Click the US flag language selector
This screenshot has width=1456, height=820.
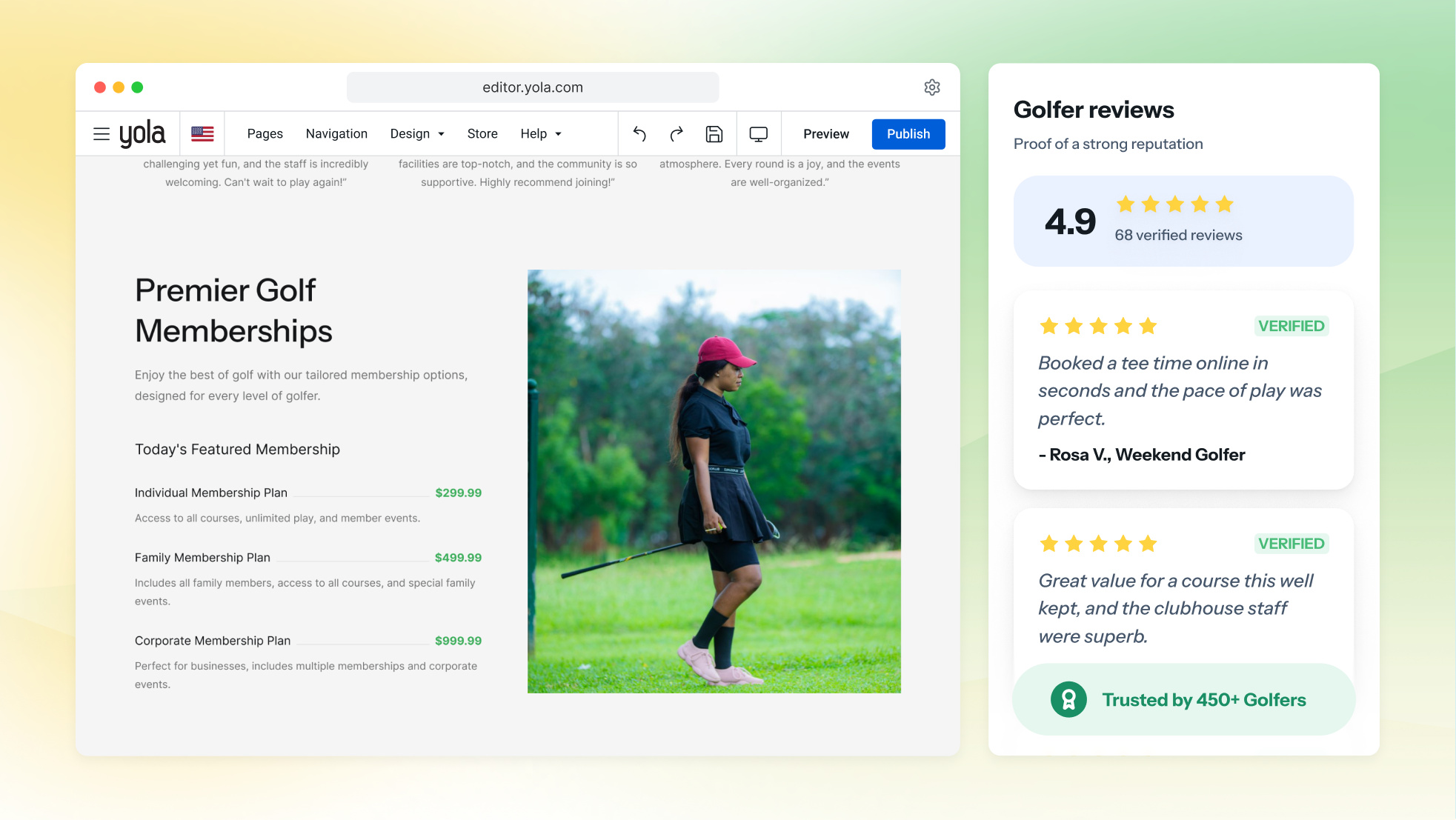click(x=202, y=134)
